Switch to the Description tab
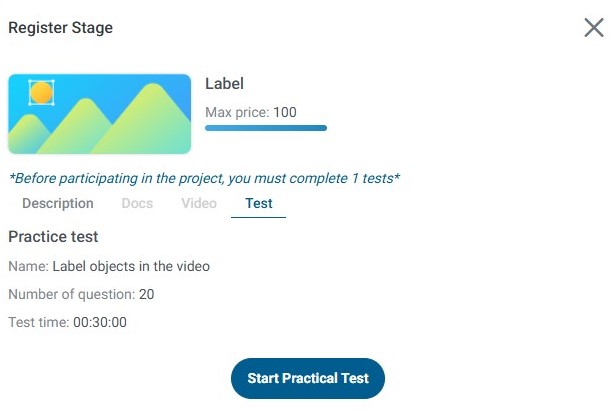 click(58, 203)
